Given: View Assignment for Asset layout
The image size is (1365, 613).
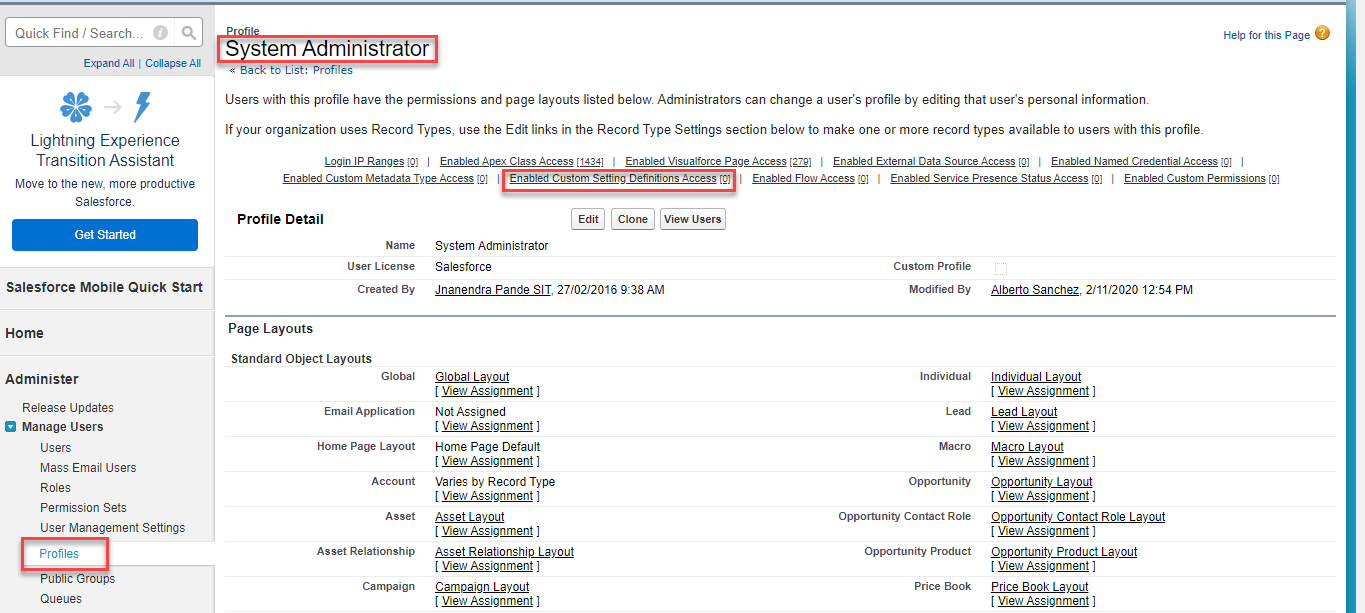Looking at the screenshot, I should [x=487, y=531].
